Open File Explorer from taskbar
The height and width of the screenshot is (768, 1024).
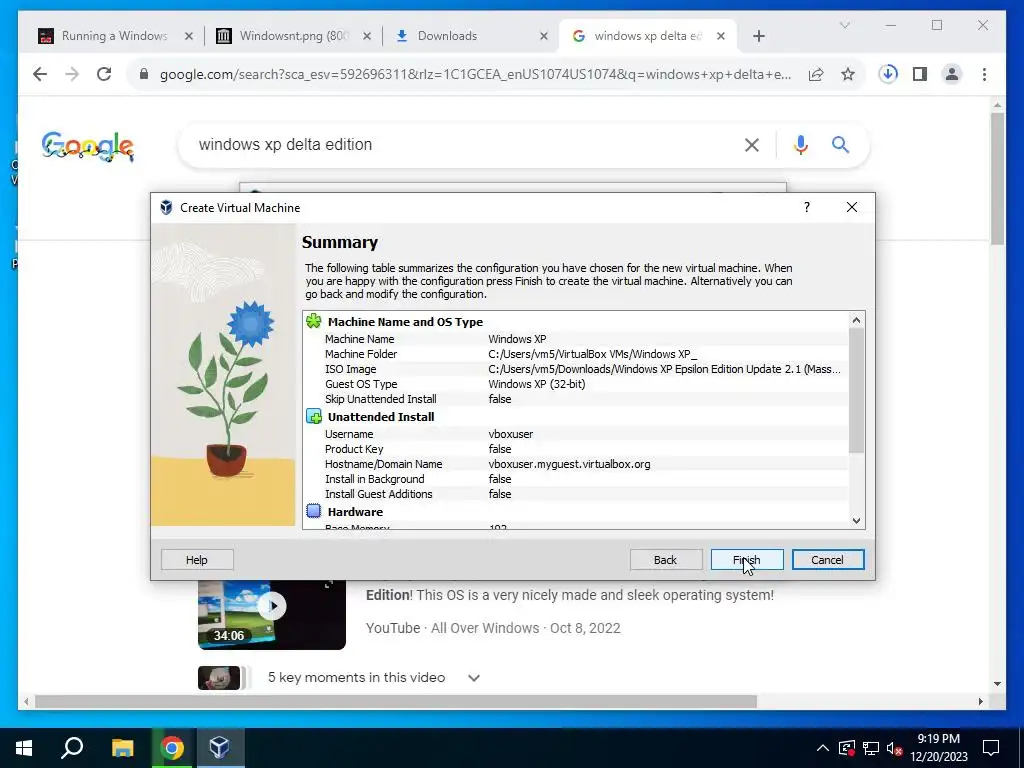click(x=122, y=748)
